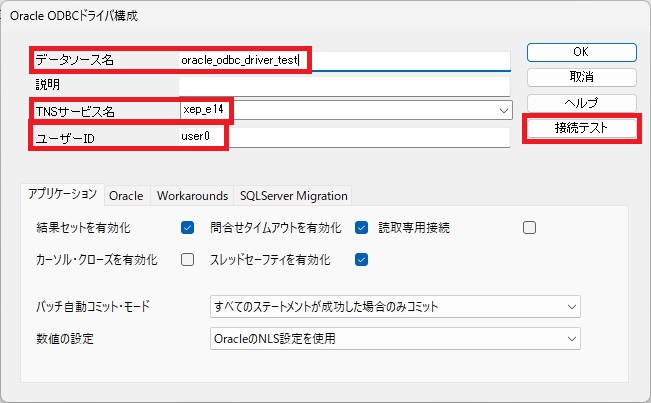This screenshot has width=651, height=403.
Task: Focus the データソース名 input field
Action: point(344,61)
